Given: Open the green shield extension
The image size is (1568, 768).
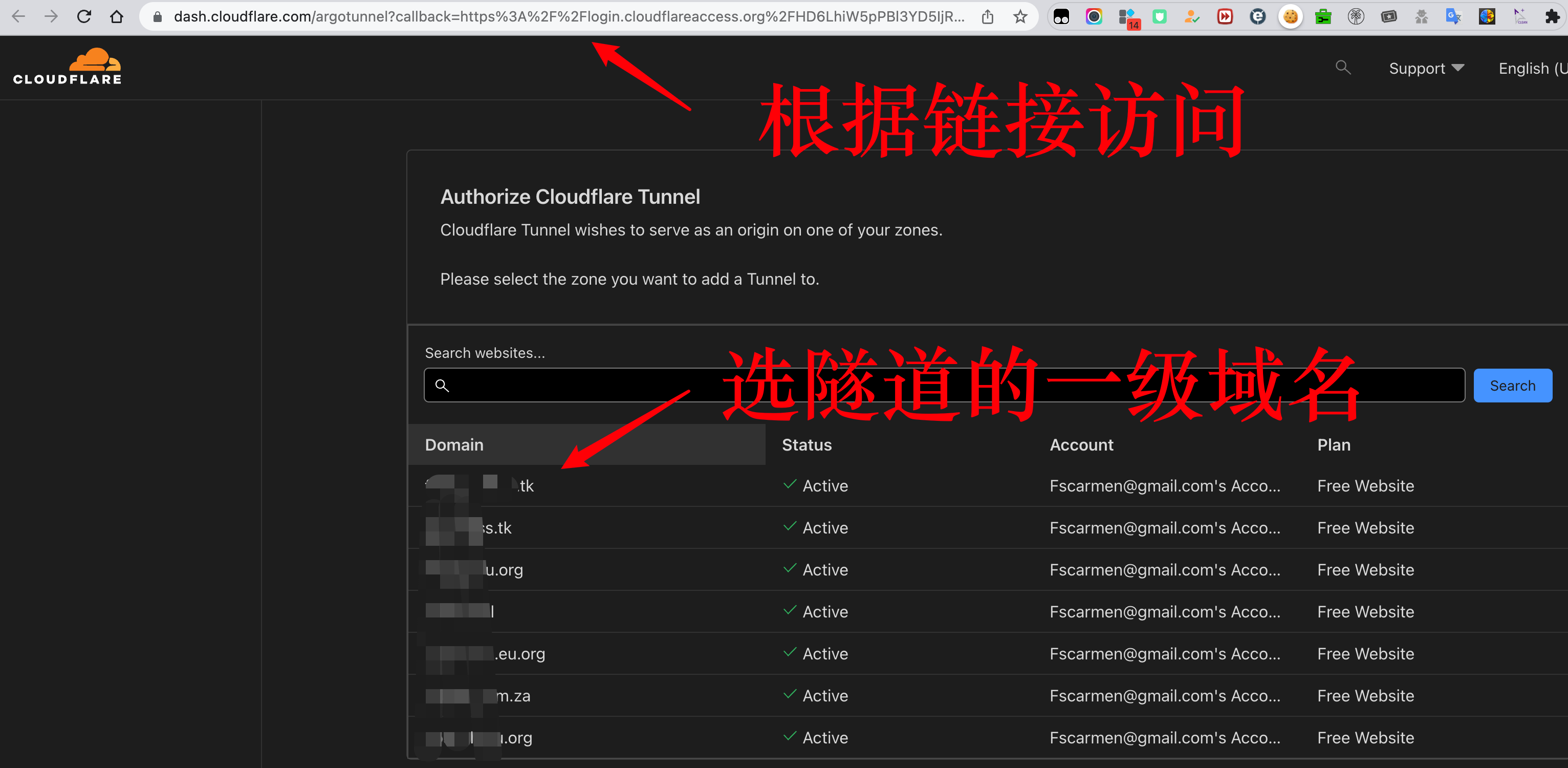Looking at the screenshot, I should click(x=1160, y=16).
